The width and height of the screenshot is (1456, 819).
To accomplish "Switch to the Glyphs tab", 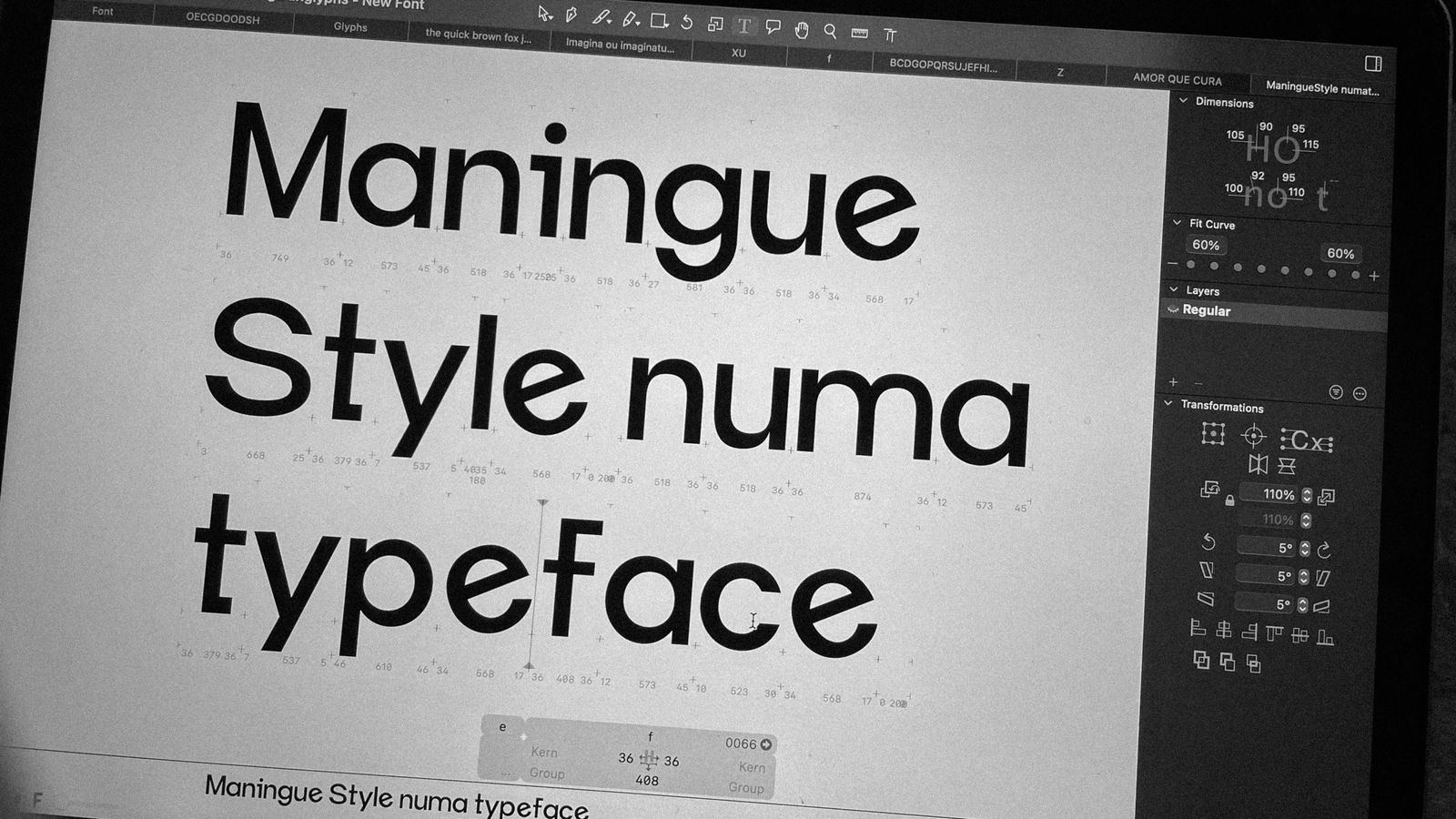I will [350, 26].
